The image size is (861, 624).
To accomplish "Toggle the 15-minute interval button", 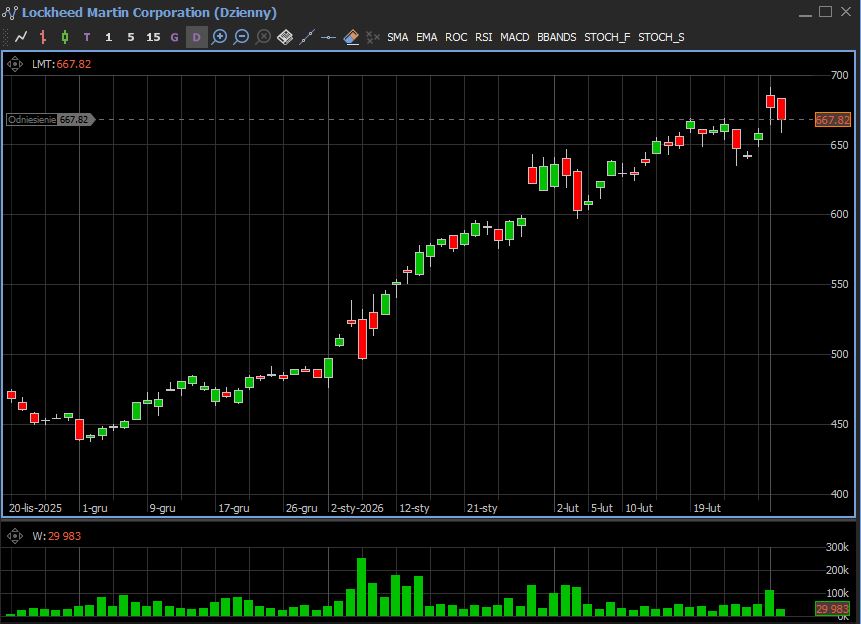I will pyautogui.click(x=152, y=37).
